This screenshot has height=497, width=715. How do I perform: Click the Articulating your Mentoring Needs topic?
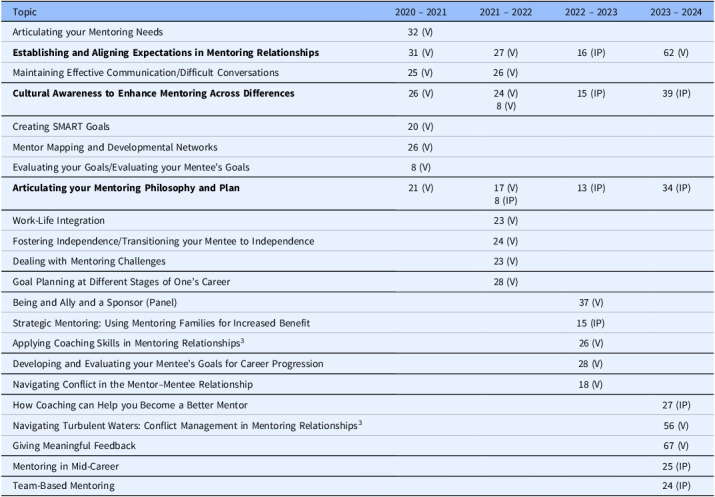(92, 31)
